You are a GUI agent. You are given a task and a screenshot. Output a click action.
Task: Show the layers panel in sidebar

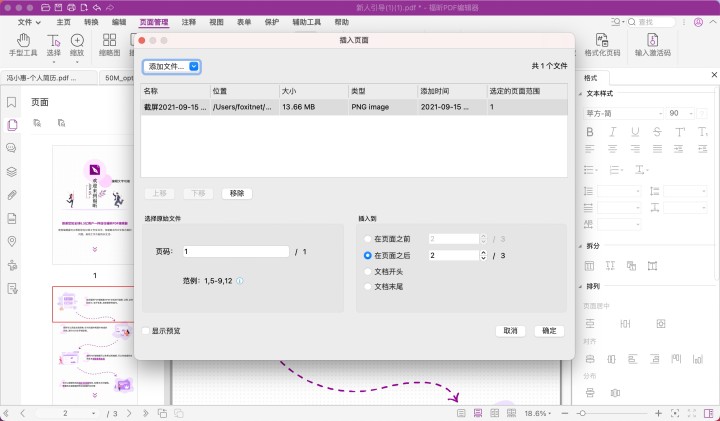tap(12, 171)
